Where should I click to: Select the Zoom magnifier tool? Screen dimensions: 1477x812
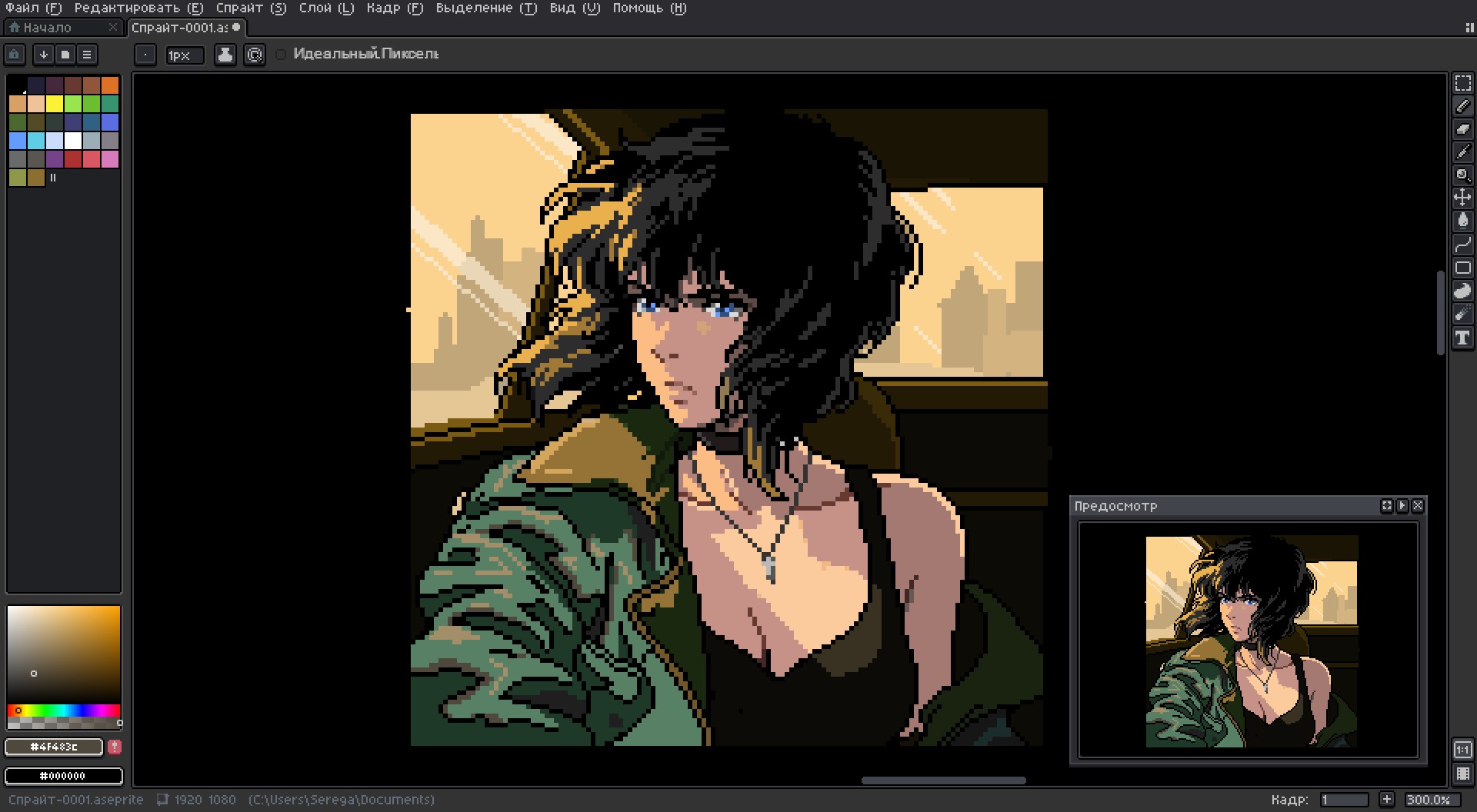[1462, 175]
